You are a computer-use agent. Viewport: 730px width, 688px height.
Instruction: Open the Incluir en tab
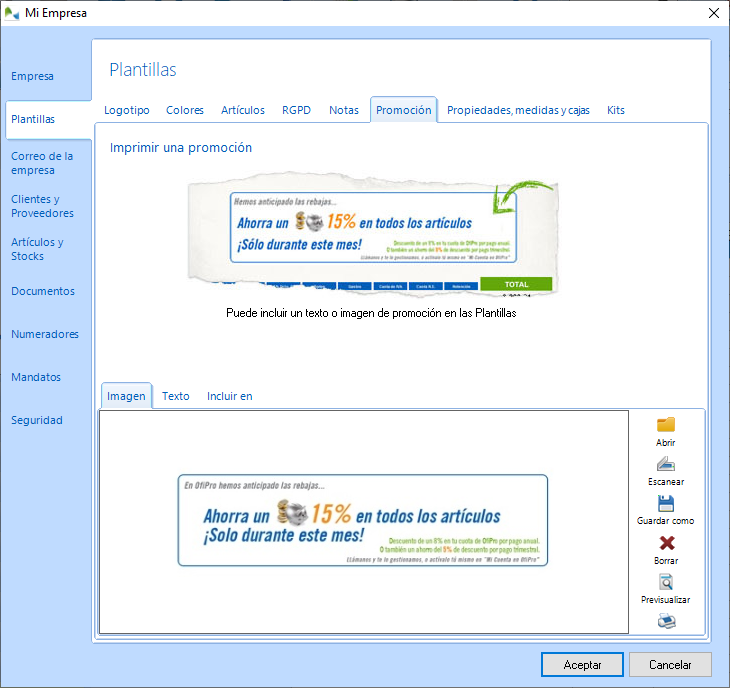click(x=229, y=396)
